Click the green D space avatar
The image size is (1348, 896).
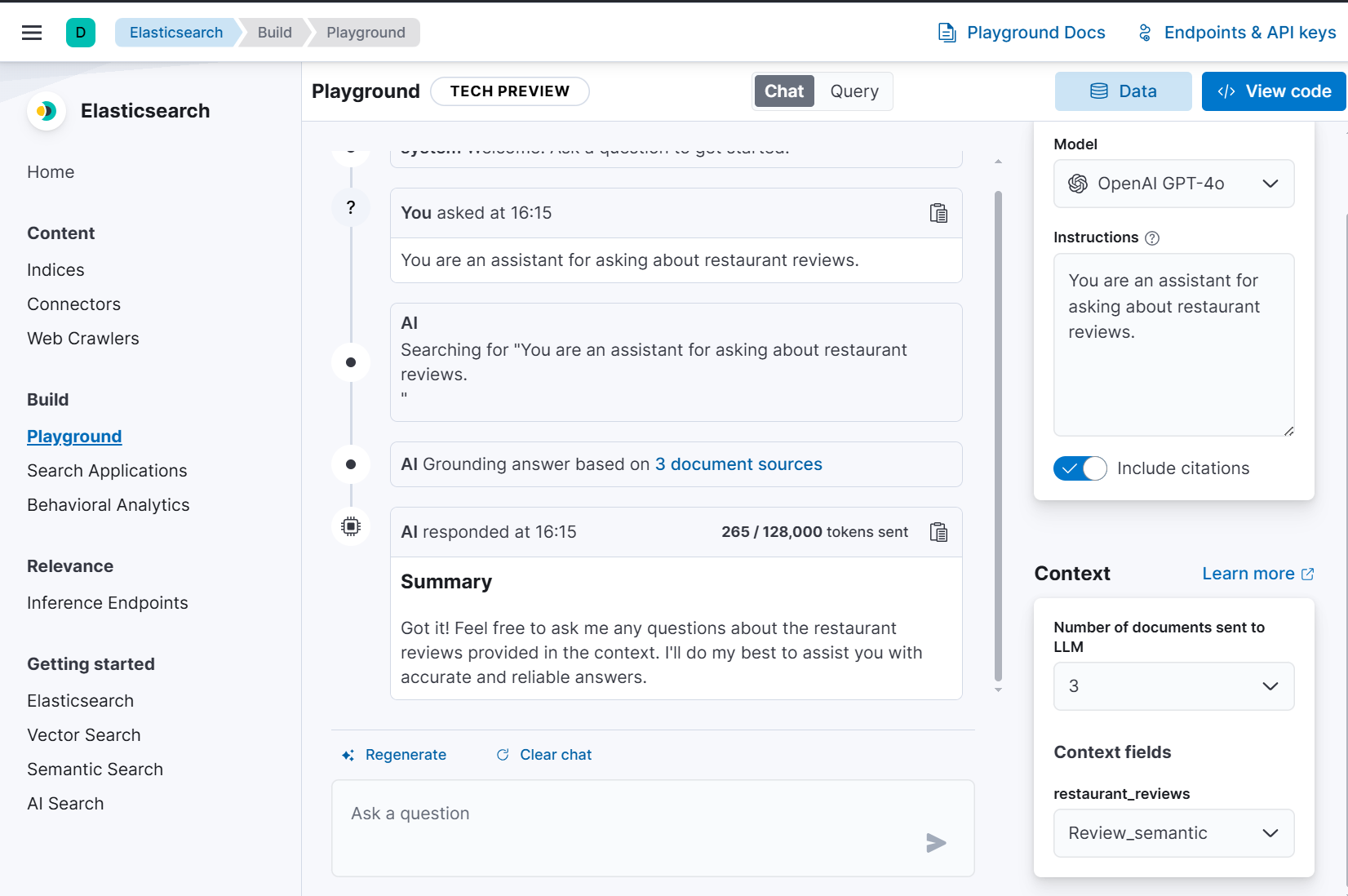pyautogui.click(x=81, y=33)
